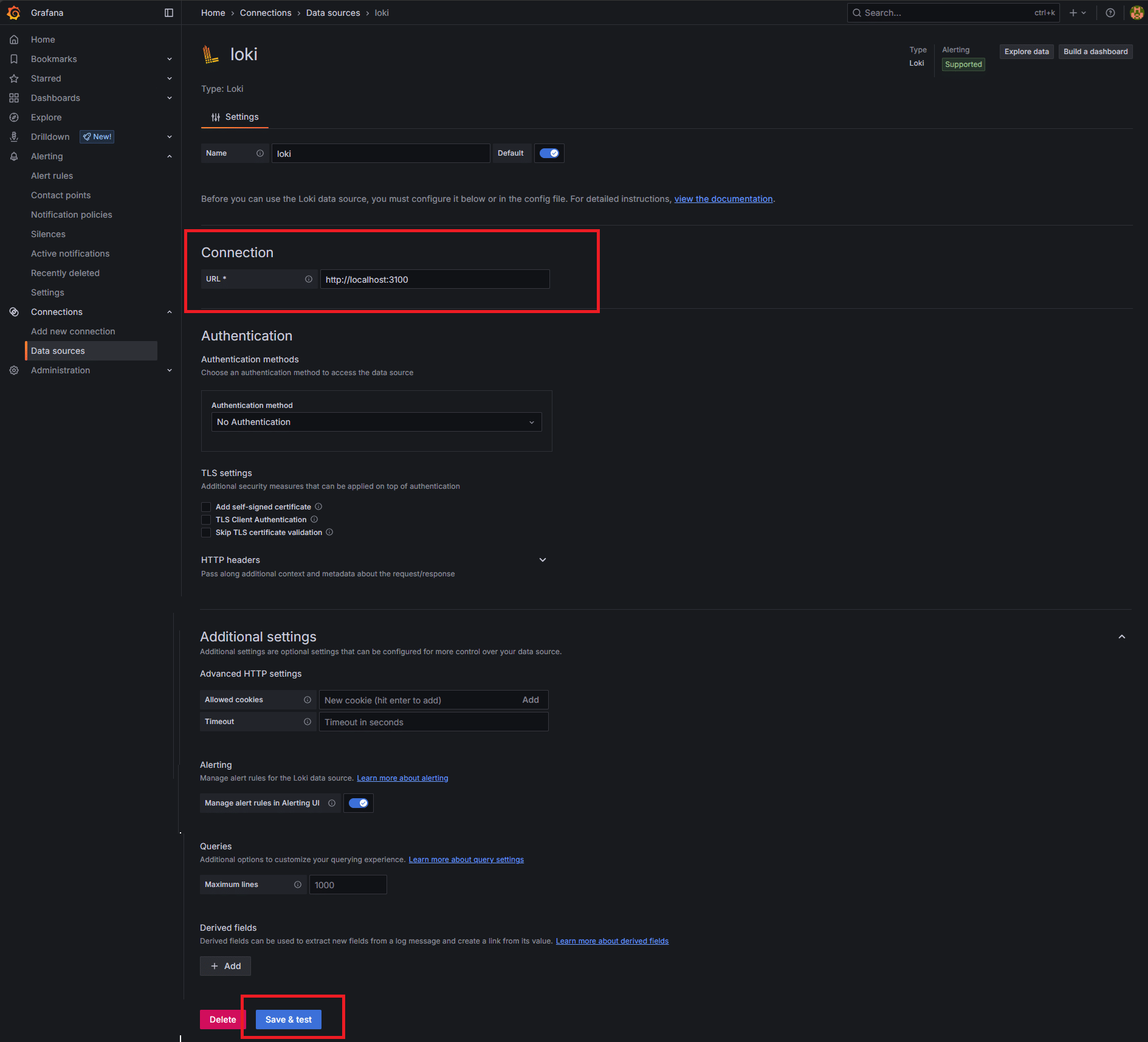
Task: Expand the Bookmarks sidebar chevron
Action: point(170,59)
